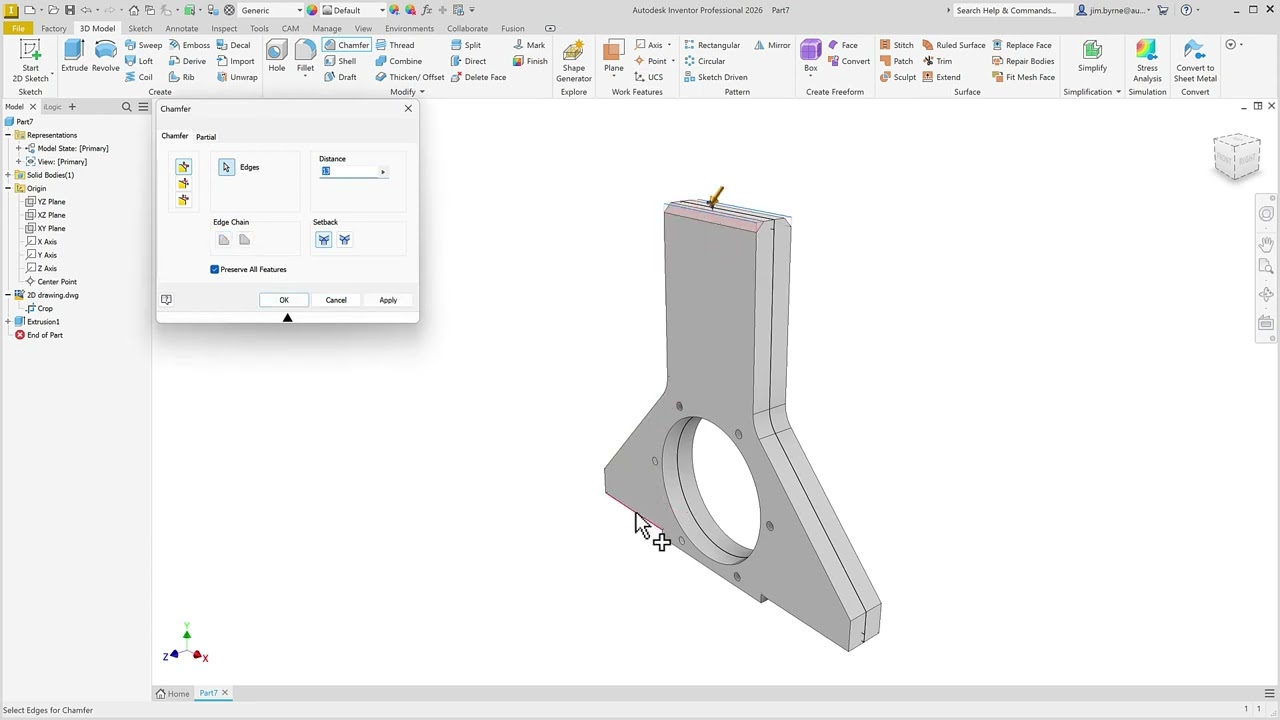This screenshot has height=720, width=1280.
Task: Click Apply in Chamfer dialog
Action: tap(388, 300)
